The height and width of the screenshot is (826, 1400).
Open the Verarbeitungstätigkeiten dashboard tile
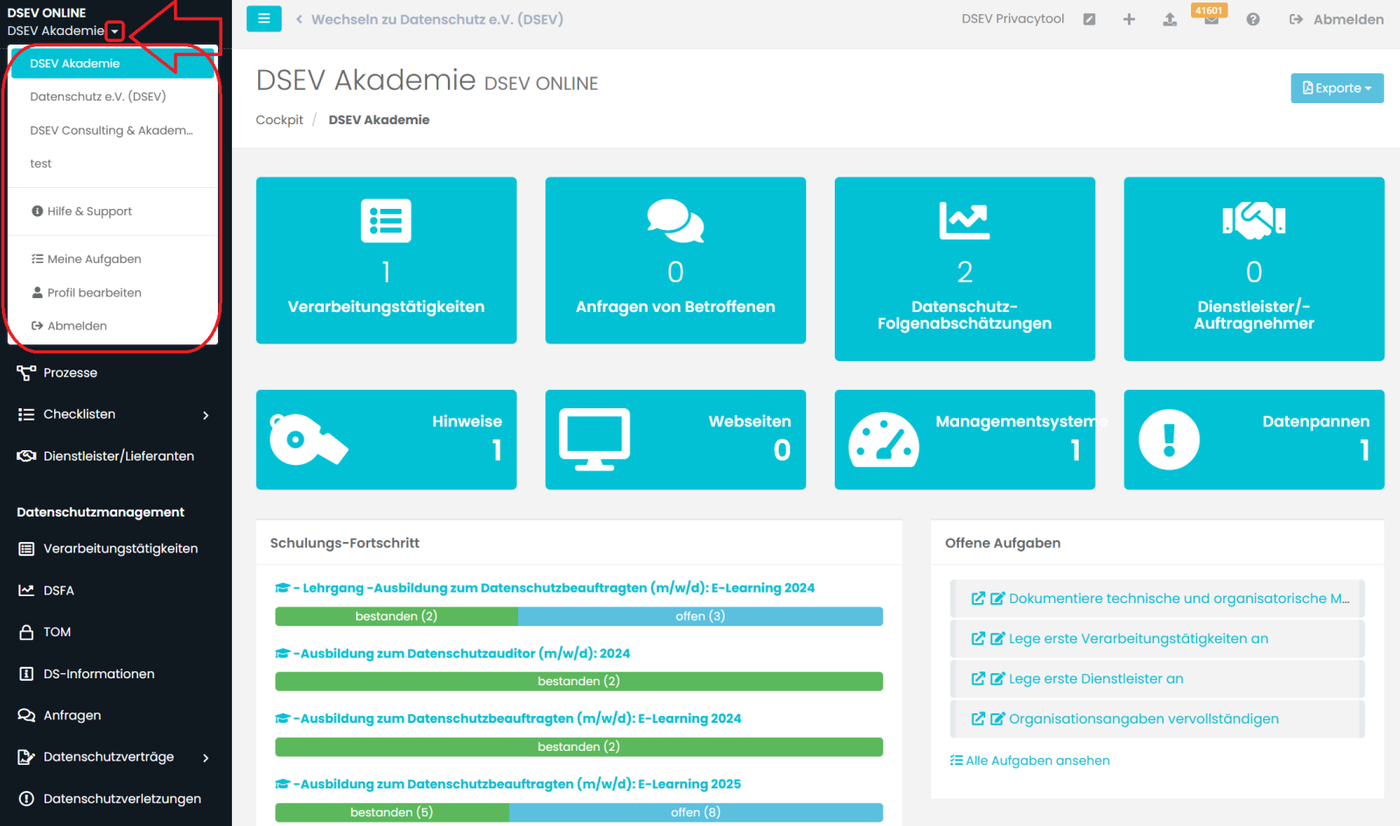tap(386, 261)
